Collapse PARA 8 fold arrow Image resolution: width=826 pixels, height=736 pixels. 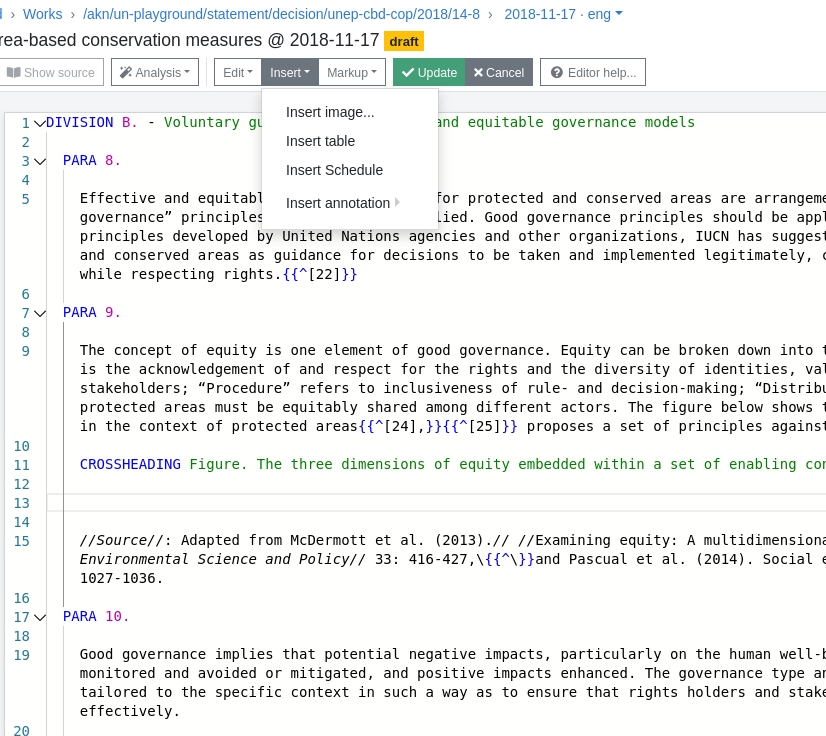coord(40,161)
